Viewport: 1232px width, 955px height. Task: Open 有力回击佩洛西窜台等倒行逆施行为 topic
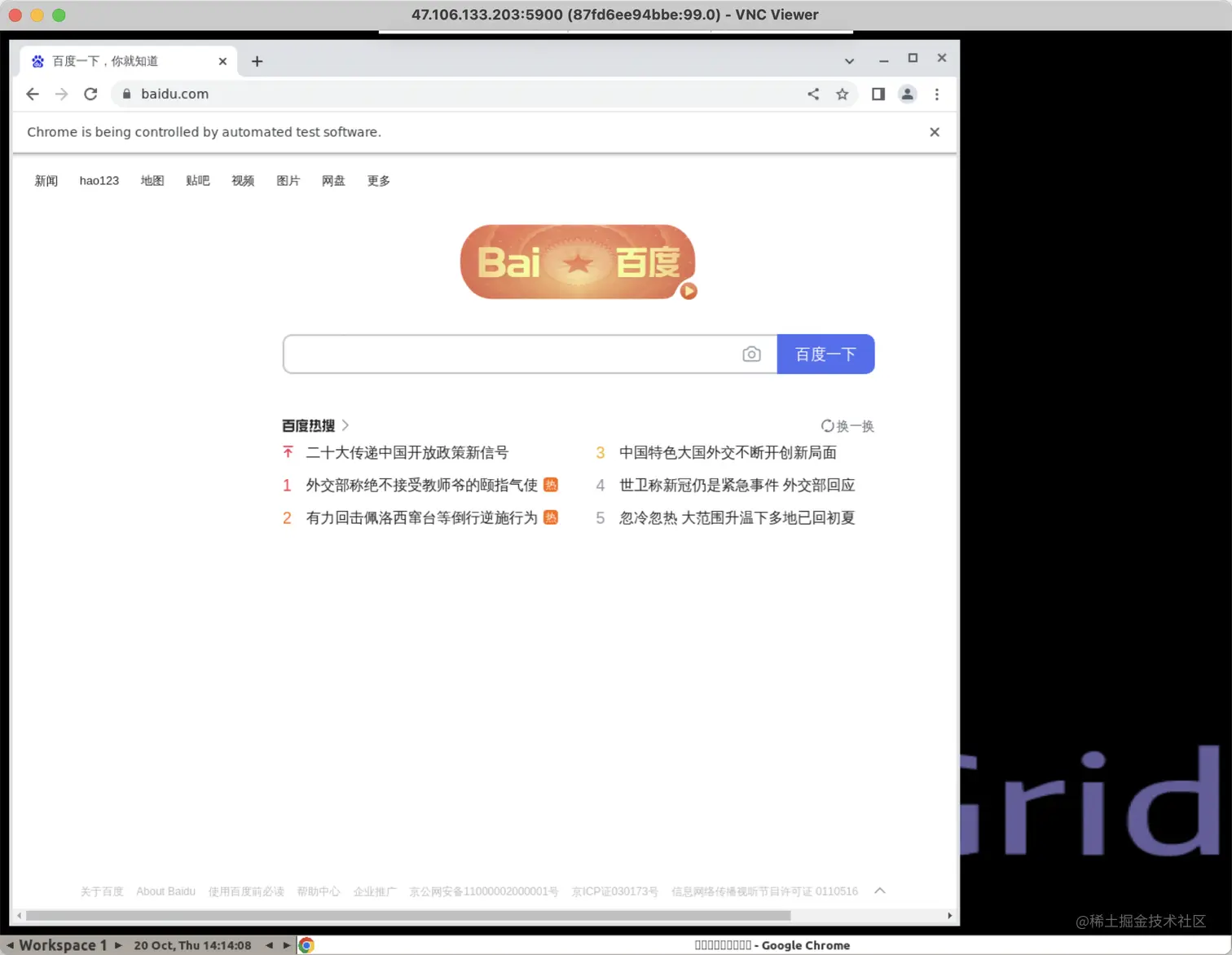(422, 517)
